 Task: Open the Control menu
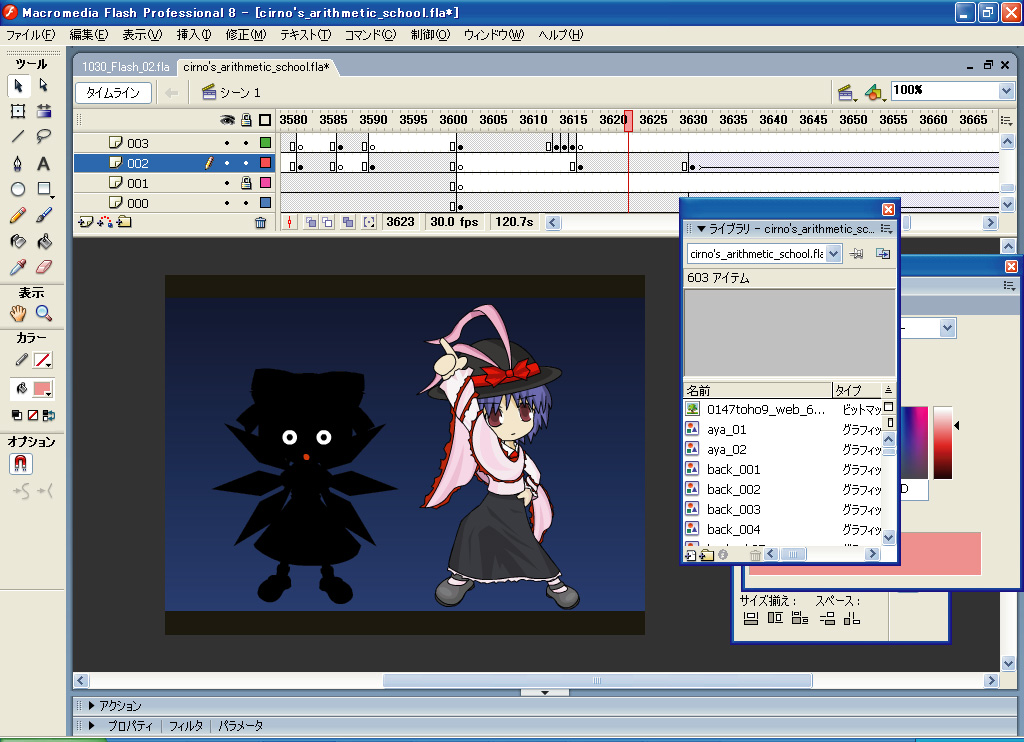(430, 35)
